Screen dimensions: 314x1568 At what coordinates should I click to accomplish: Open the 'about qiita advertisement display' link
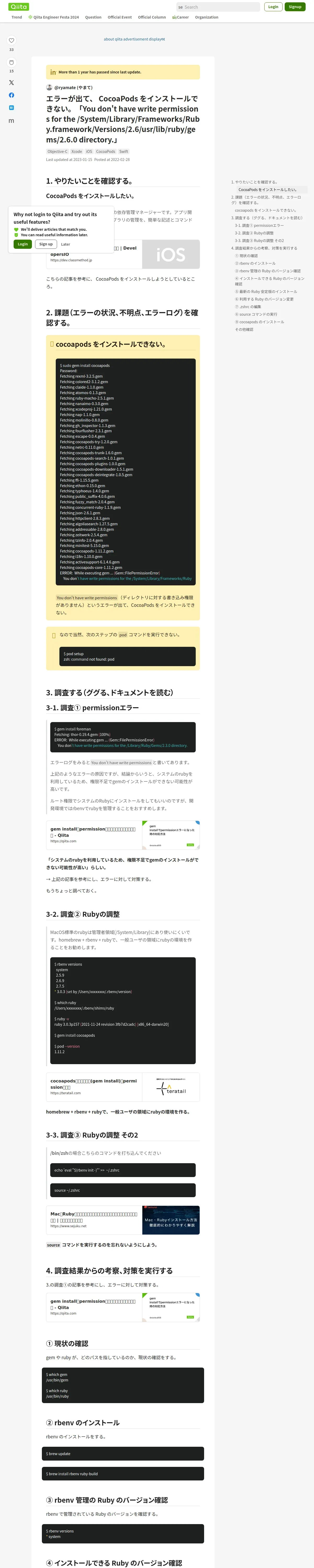[x=134, y=39]
